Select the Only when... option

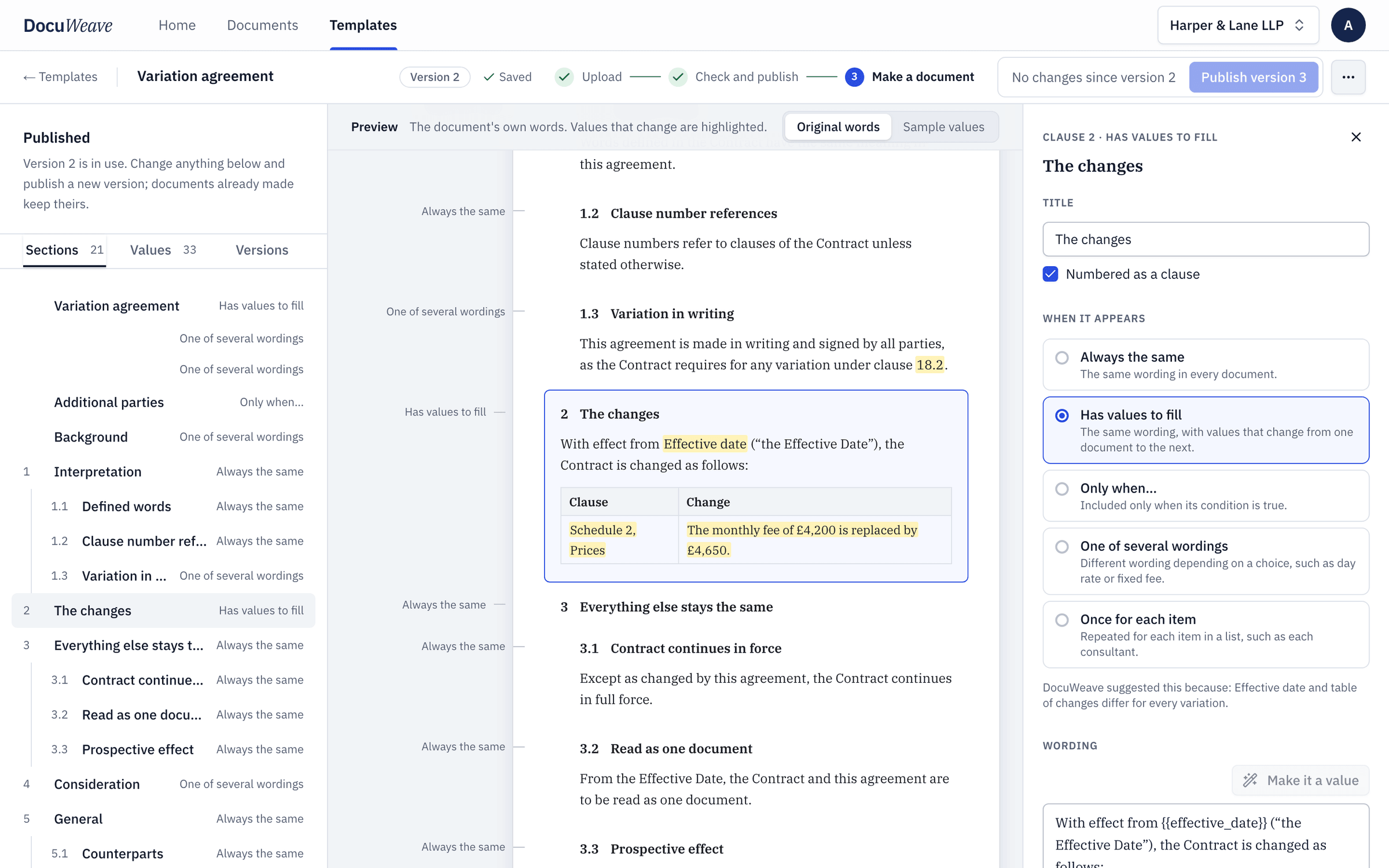[x=1206, y=496]
